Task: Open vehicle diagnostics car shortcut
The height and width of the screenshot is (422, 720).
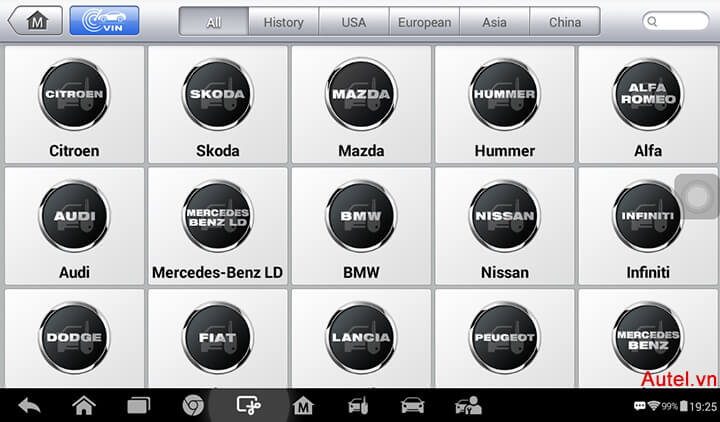Action: [x=412, y=406]
